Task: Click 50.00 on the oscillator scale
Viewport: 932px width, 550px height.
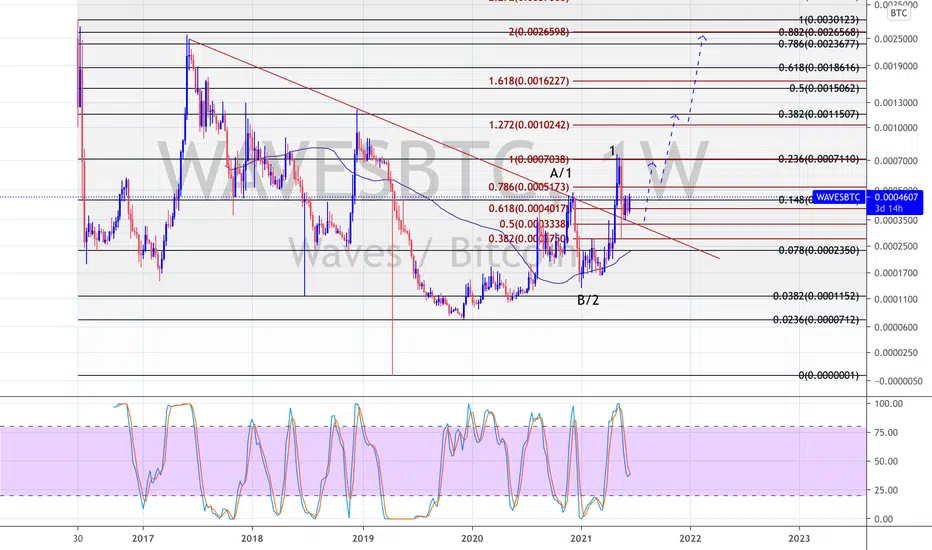Action: (x=887, y=461)
